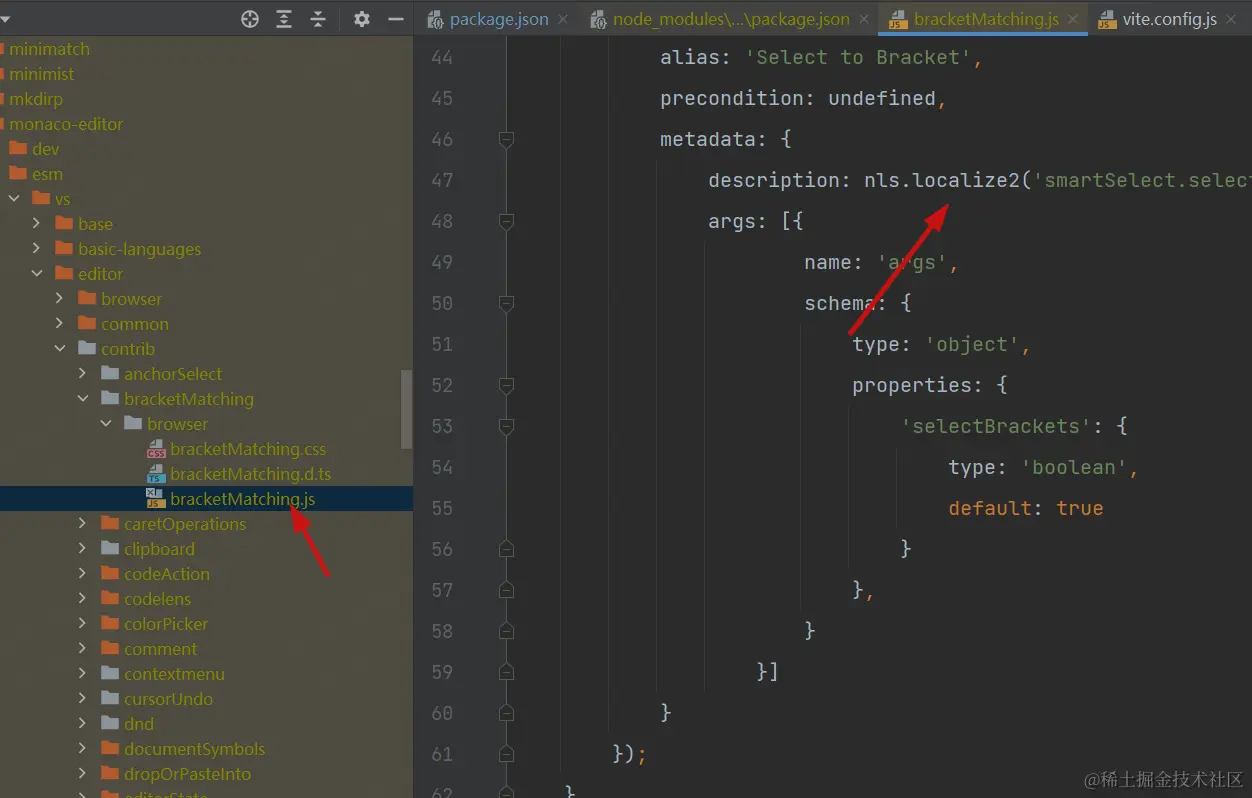Click the TS file icon of bracketMatching.d.ts
This screenshot has height=798, width=1252.
click(x=156, y=474)
